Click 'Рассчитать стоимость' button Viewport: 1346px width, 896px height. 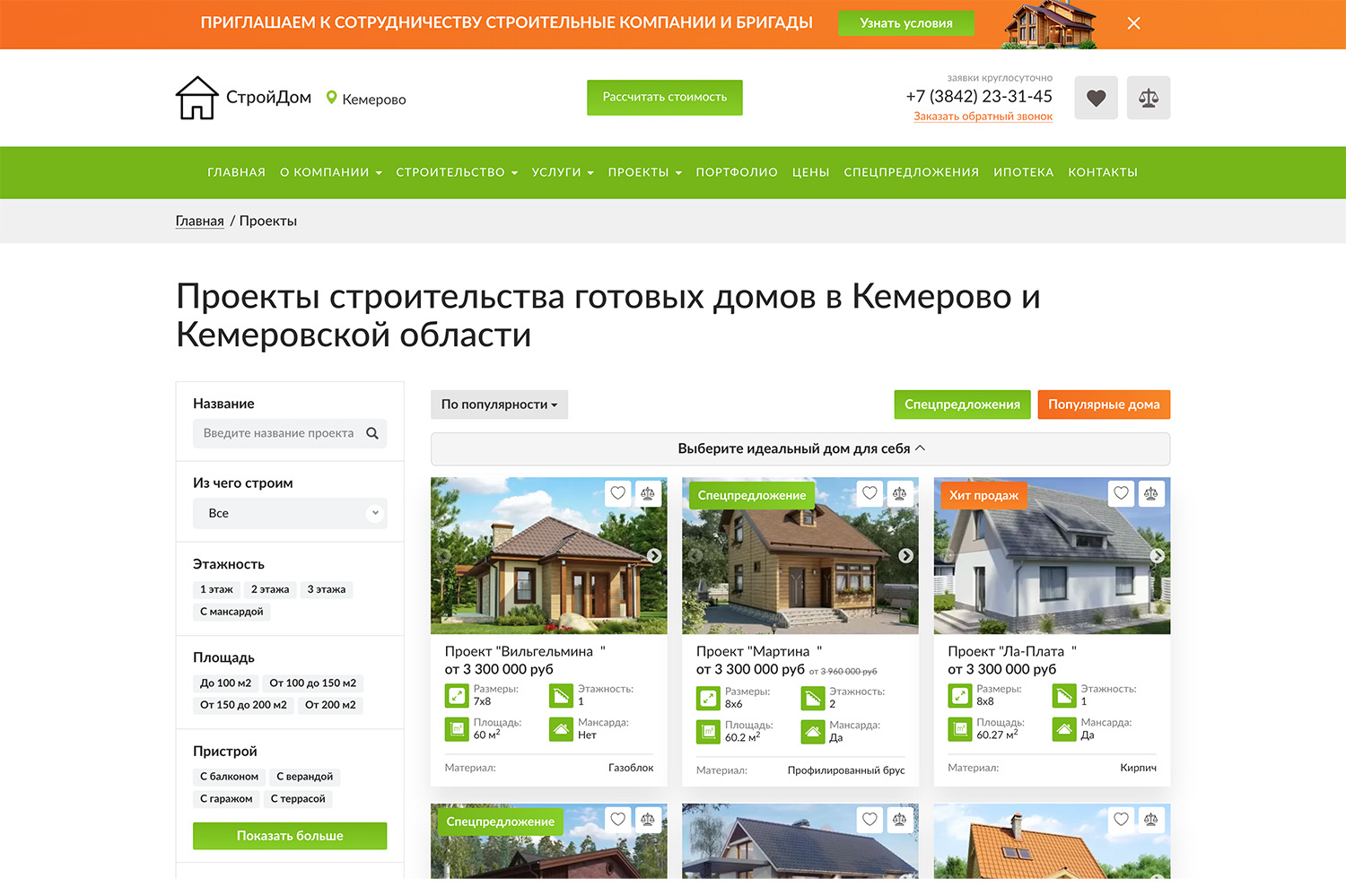[664, 97]
